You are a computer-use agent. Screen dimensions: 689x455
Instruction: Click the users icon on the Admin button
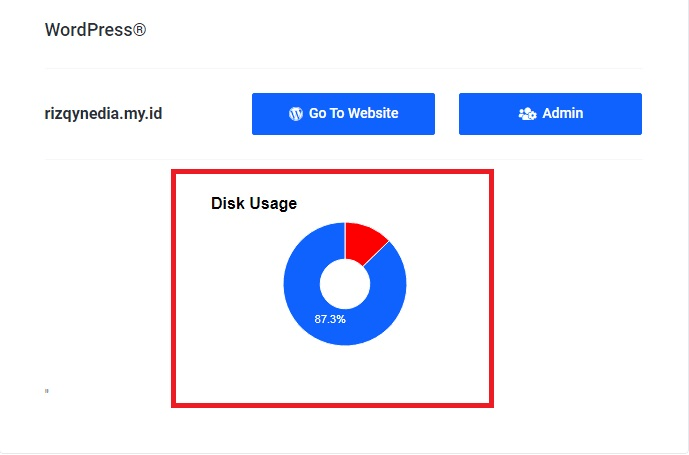(x=527, y=114)
